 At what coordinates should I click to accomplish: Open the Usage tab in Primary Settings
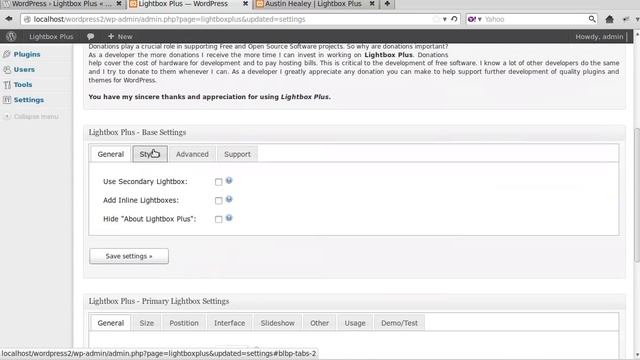355,323
